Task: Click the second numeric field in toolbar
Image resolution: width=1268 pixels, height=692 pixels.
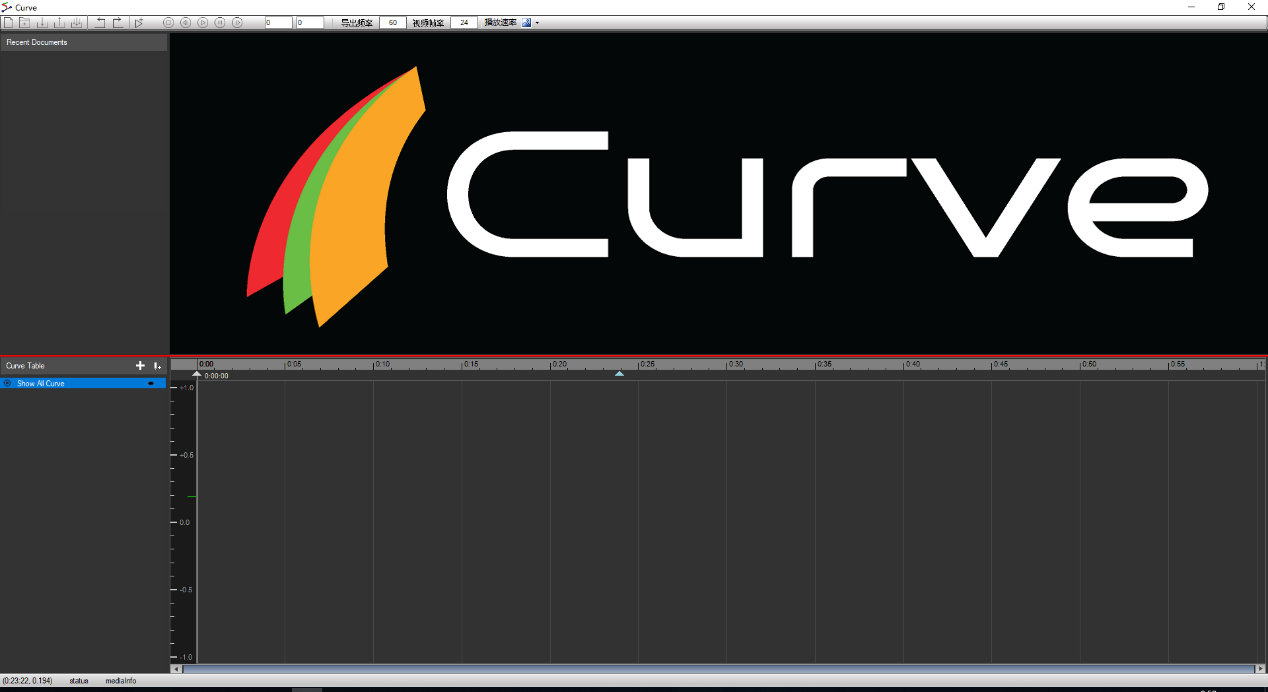Action: [x=310, y=22]
